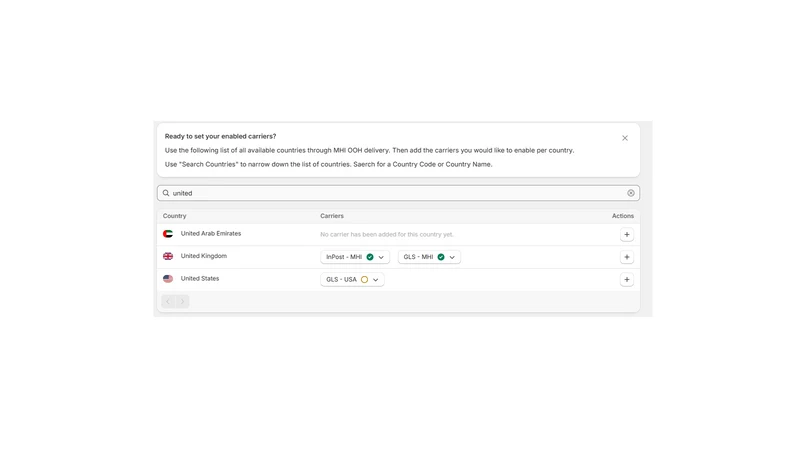Click the green check on GLS - MHI
The height and width of the screenshot is (450, 800).
pyautogui.click(x=441, y=257)
